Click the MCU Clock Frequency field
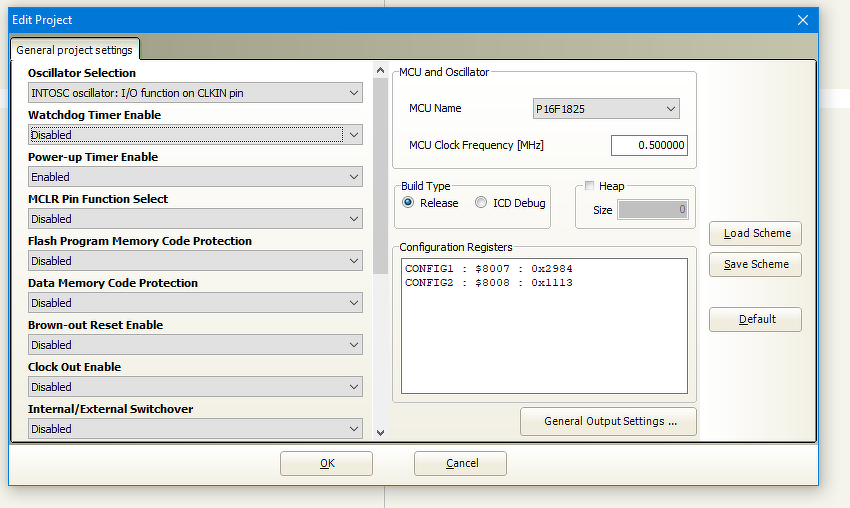Viewport: 850px width, 508px height. [x=649, y=145]
